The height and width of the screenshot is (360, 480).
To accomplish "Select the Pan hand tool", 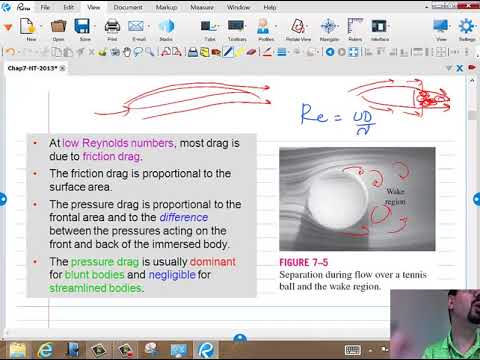I will point(127,52).
